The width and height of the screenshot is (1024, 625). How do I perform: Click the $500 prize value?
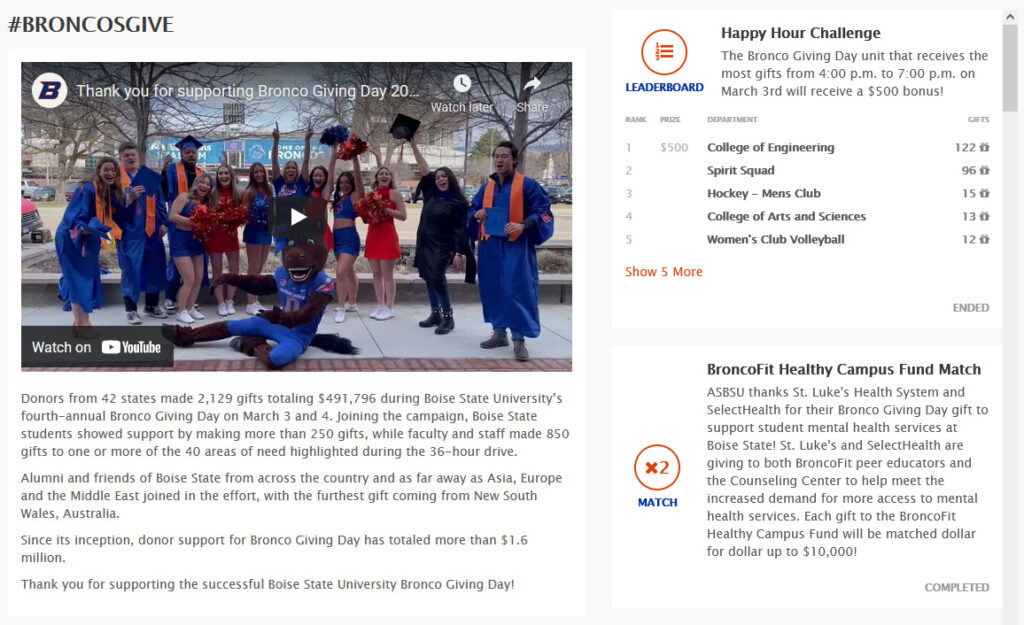point(674,148)
